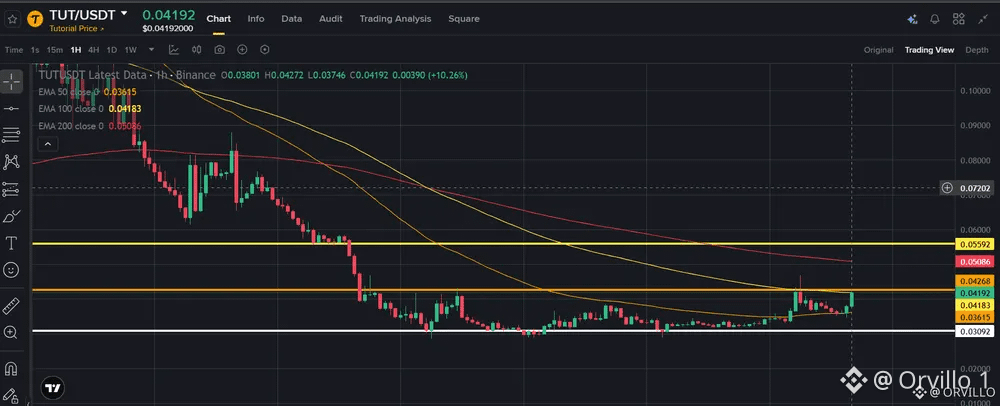Toggle the lock drawings pencil icon
Image resolution: width=1000 pixels, height=406 pixels.
click(x=11, y=395)
